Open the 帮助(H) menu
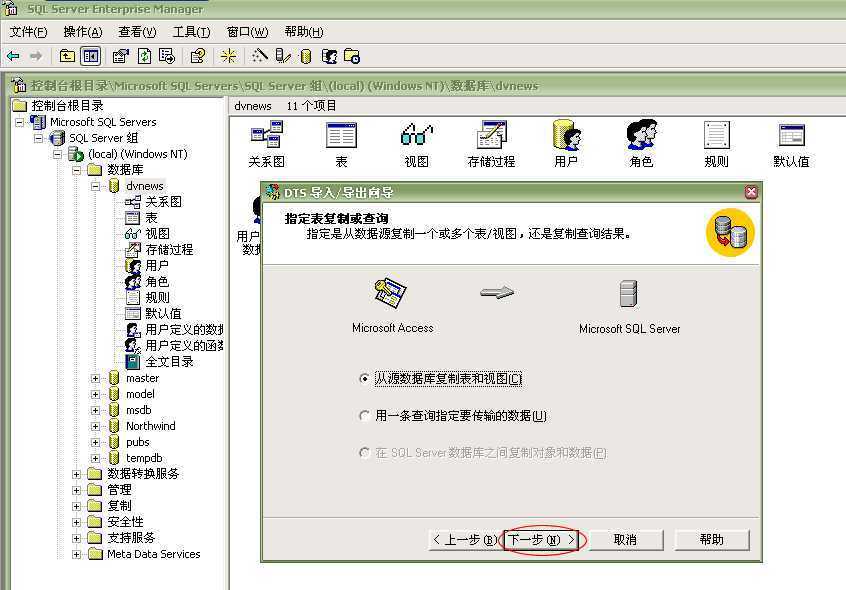The width and height of the screenshot is (846, 590). click(304, 32)
